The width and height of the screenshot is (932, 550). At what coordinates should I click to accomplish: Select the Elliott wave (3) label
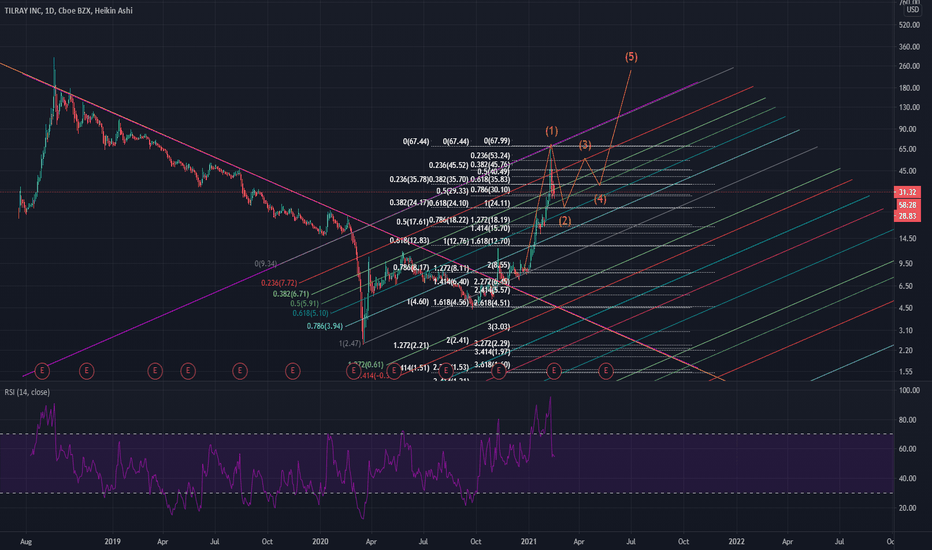coord(585,145)
